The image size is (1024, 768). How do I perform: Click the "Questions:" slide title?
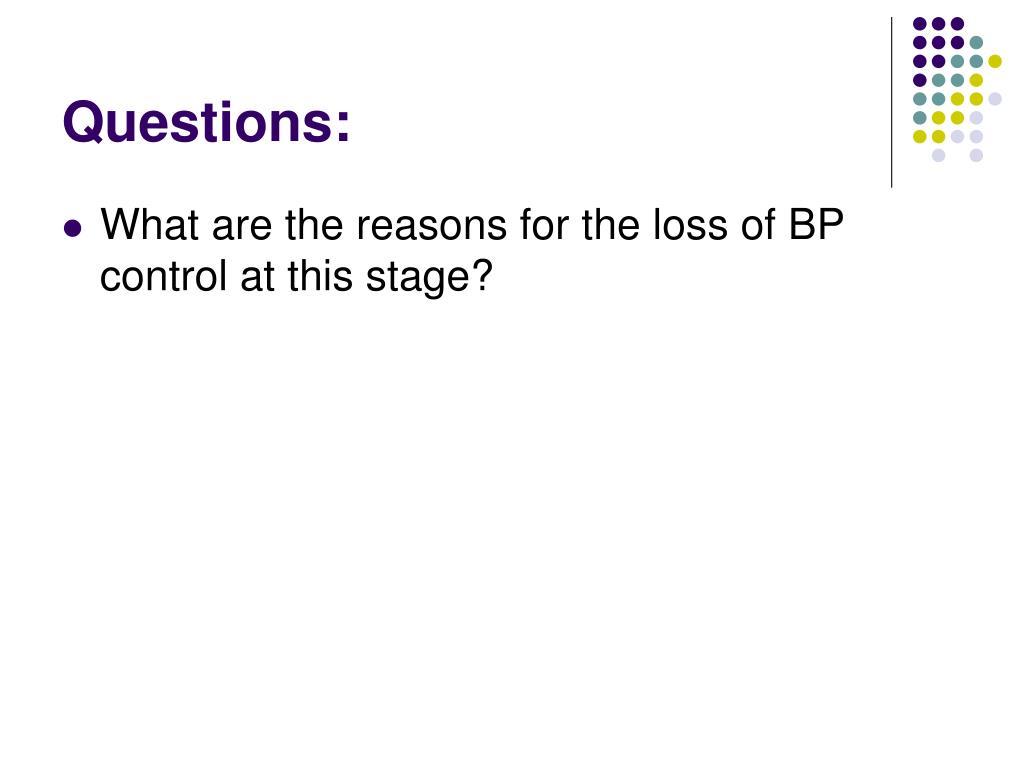(x=206, y=123)
